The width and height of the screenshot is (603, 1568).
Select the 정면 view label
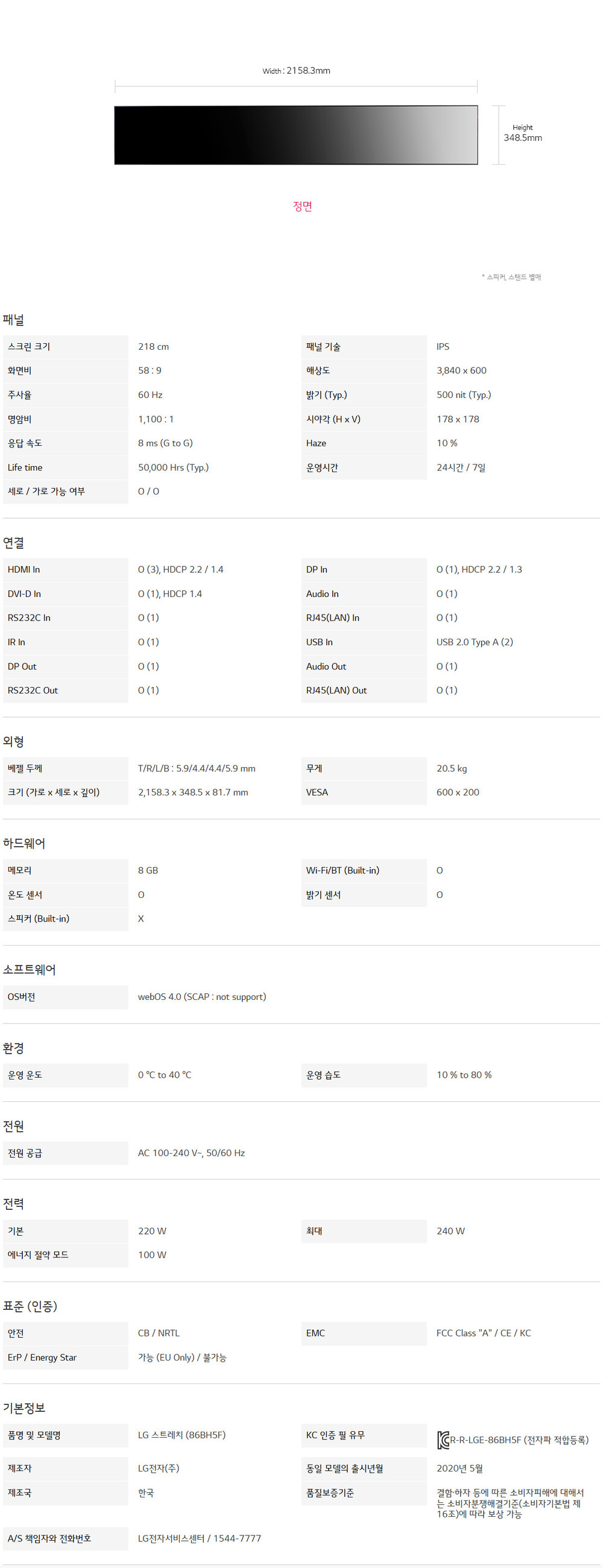pos(302,206)
